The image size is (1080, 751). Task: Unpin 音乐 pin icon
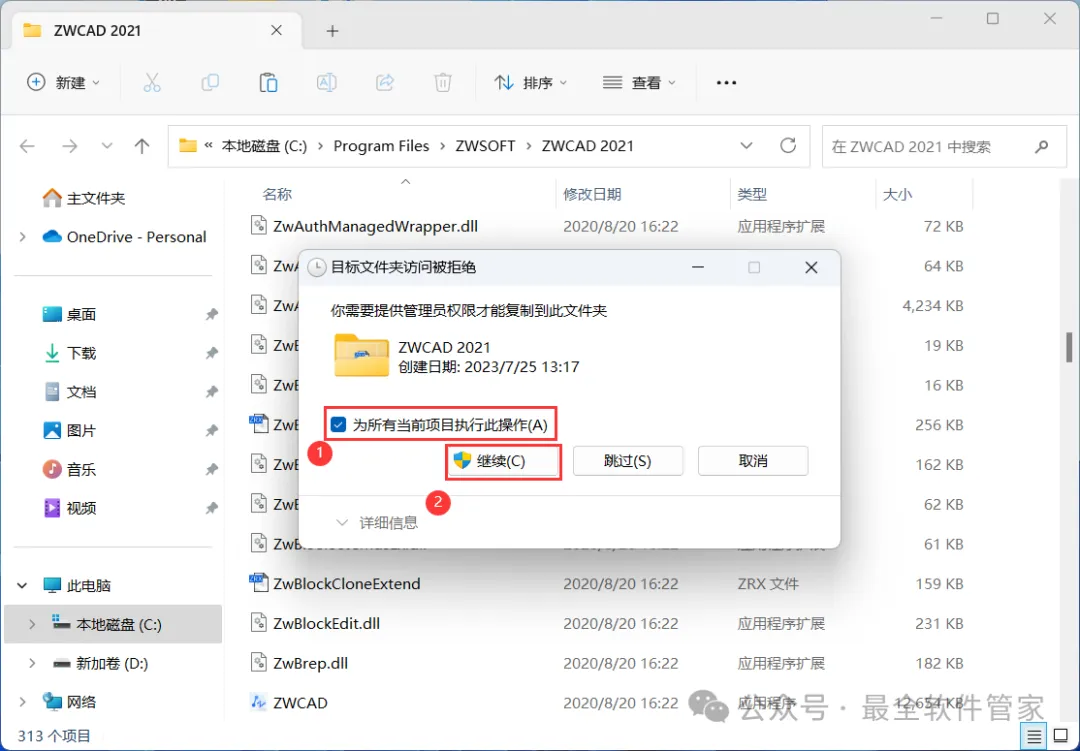[x=211, y=469]
